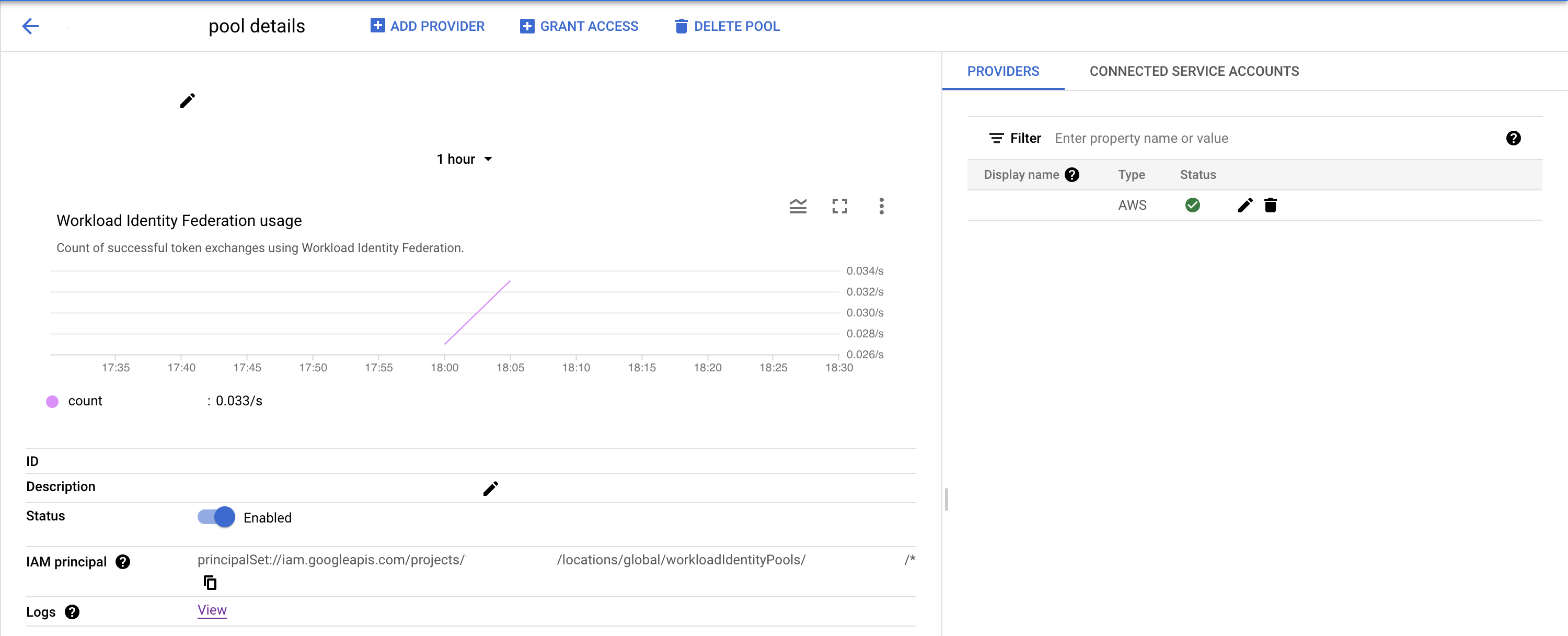This screenshot has height=636, width=1568.
Task: Open the 1 hour time range dropdown
Action: [464, 159]
